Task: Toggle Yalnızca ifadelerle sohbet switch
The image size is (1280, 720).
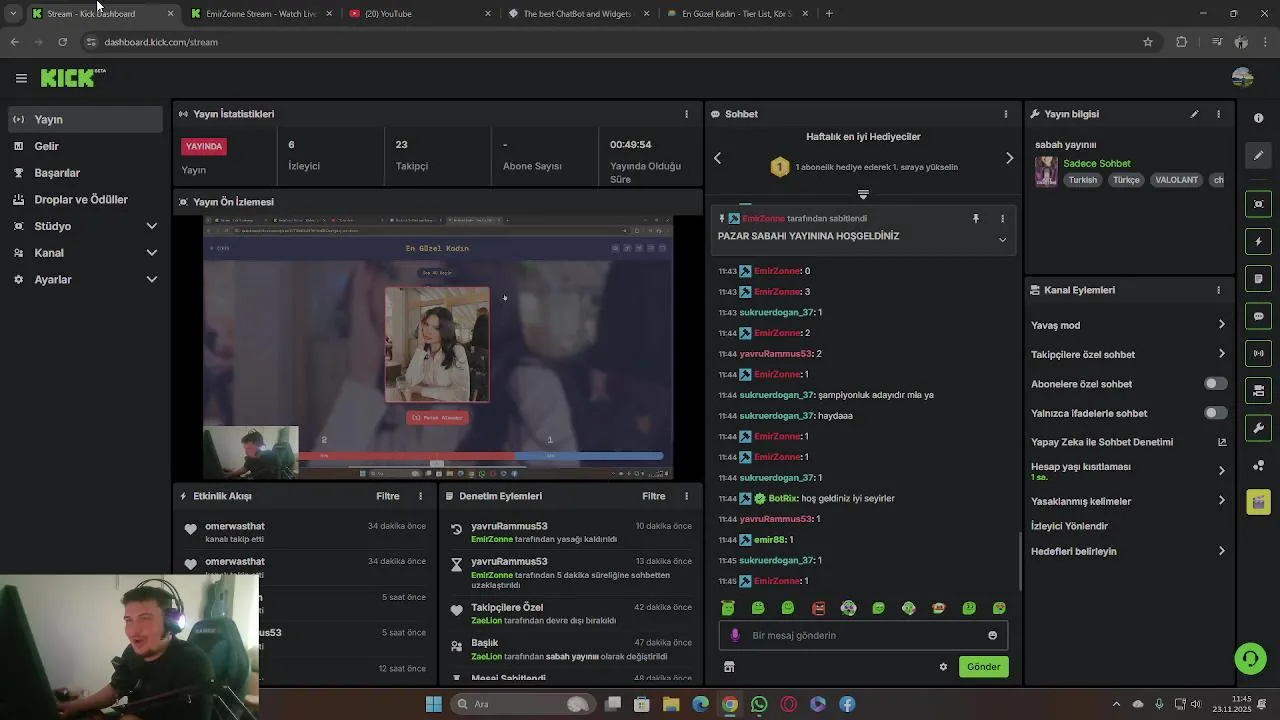Action: pyautogui.click(x=1215, y=413)
